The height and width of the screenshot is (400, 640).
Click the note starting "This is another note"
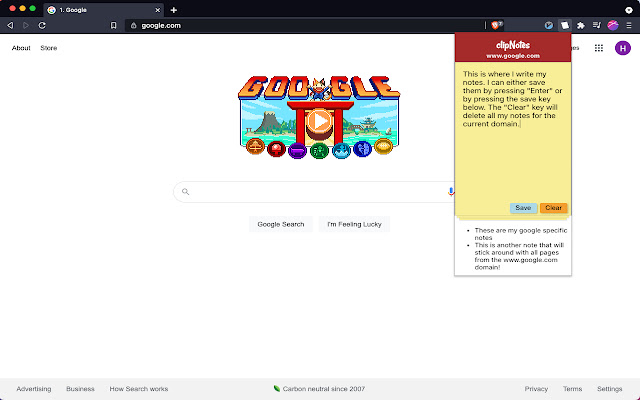(x=519, y=256)
